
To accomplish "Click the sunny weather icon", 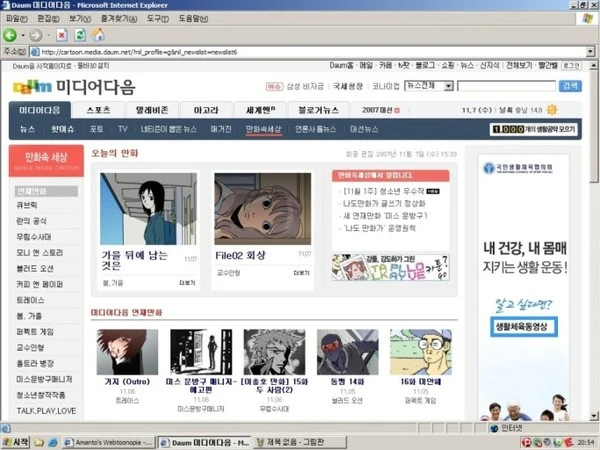I will click(552, 110).
